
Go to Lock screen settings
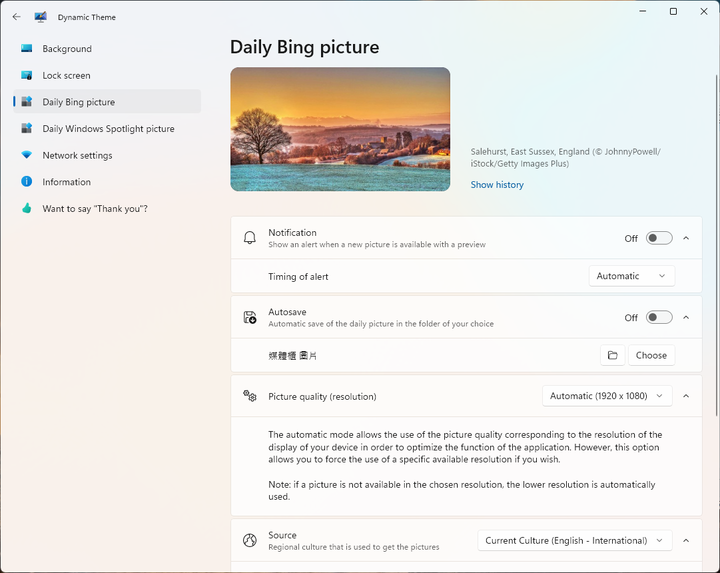pyautogui.click(x=107, y=75)
